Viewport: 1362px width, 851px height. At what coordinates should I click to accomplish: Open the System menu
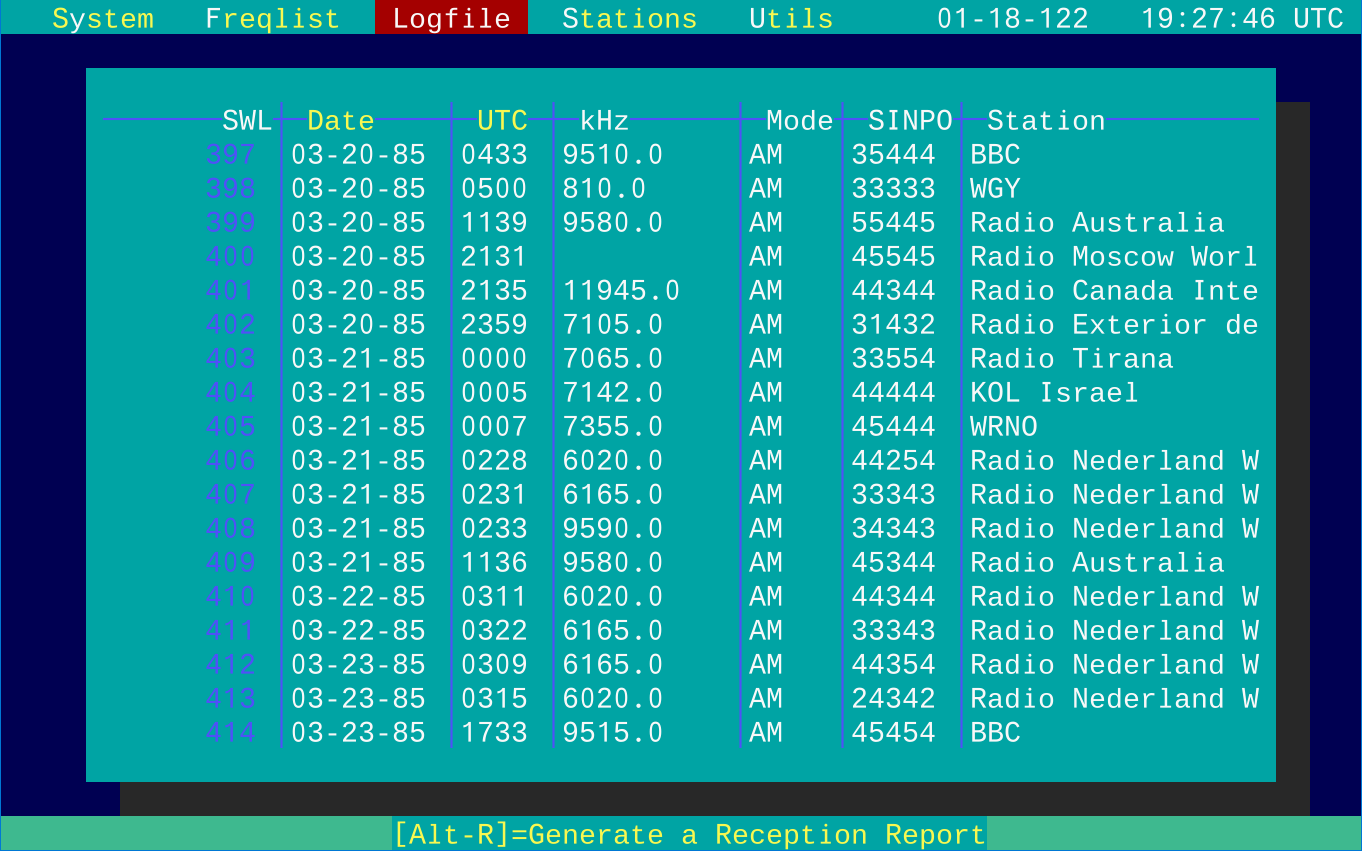coord(103,18)
